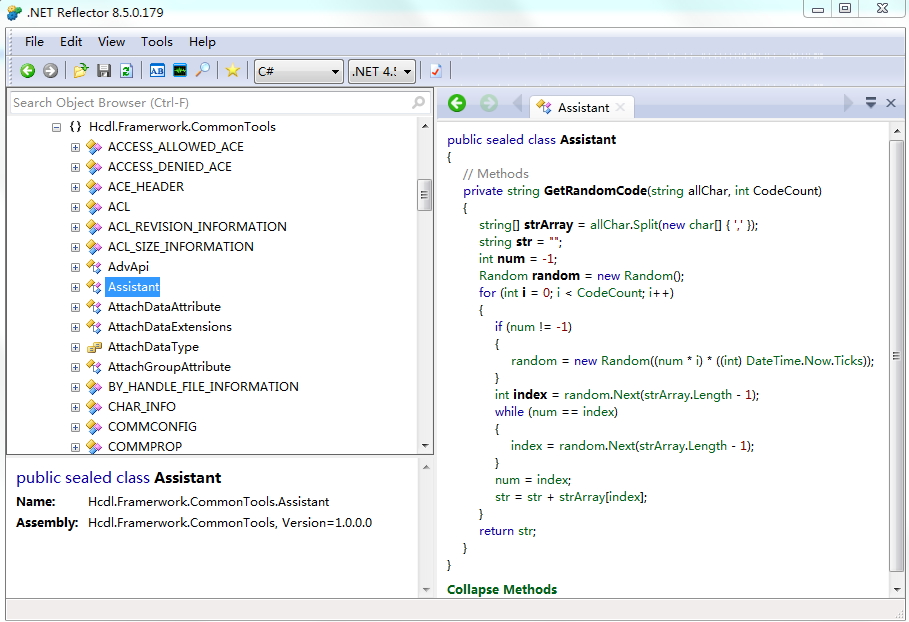Screen dimensions: 909x622
Task: Click the code pane greyed forward arrow
Action: [489, 104]
